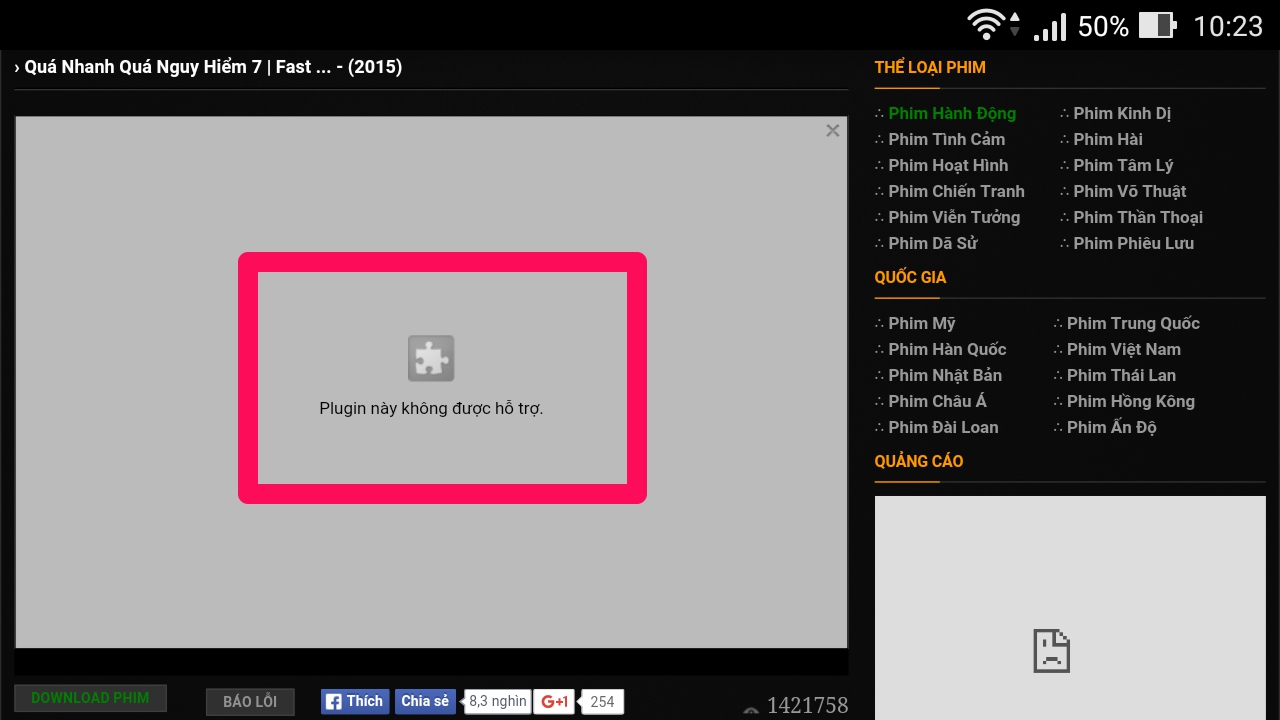
Task: Open the Phim Hoạt Hình category
Action: pos(948,165)
